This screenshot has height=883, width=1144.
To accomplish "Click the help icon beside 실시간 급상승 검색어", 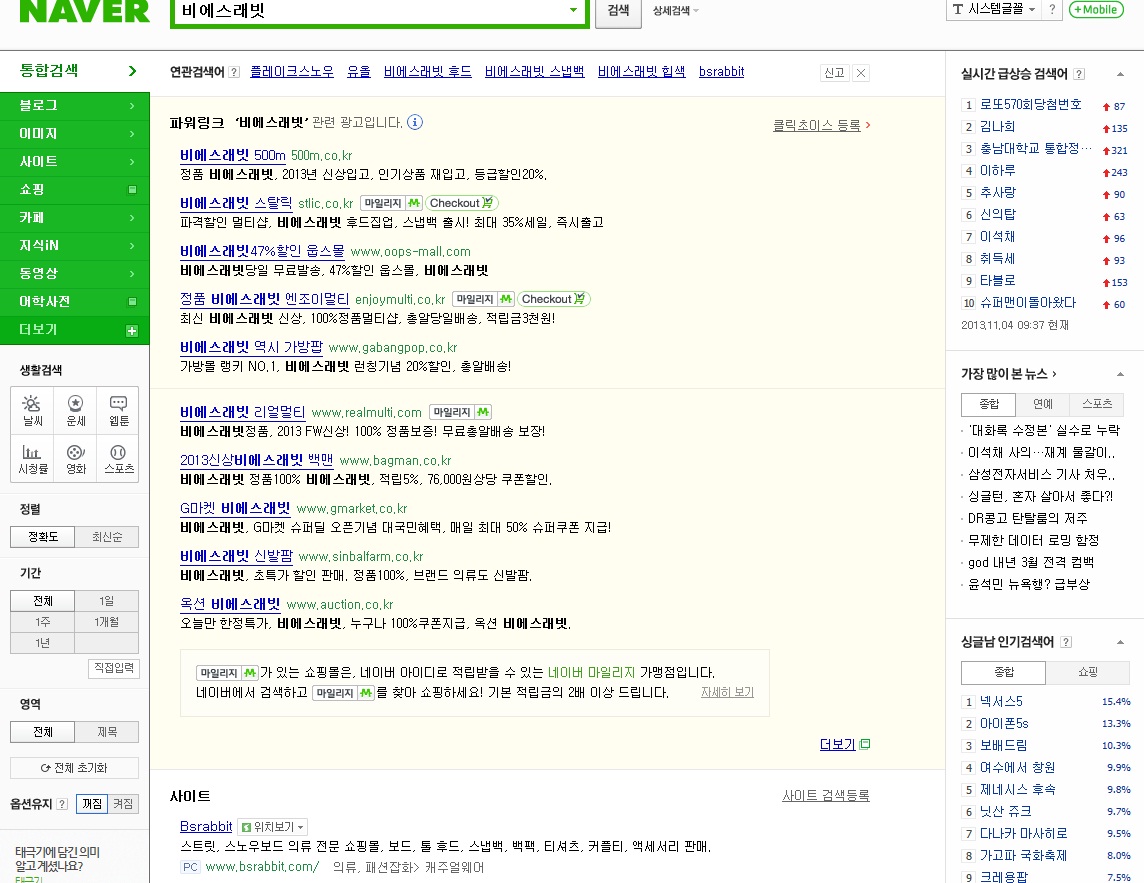I will 1079,74.
